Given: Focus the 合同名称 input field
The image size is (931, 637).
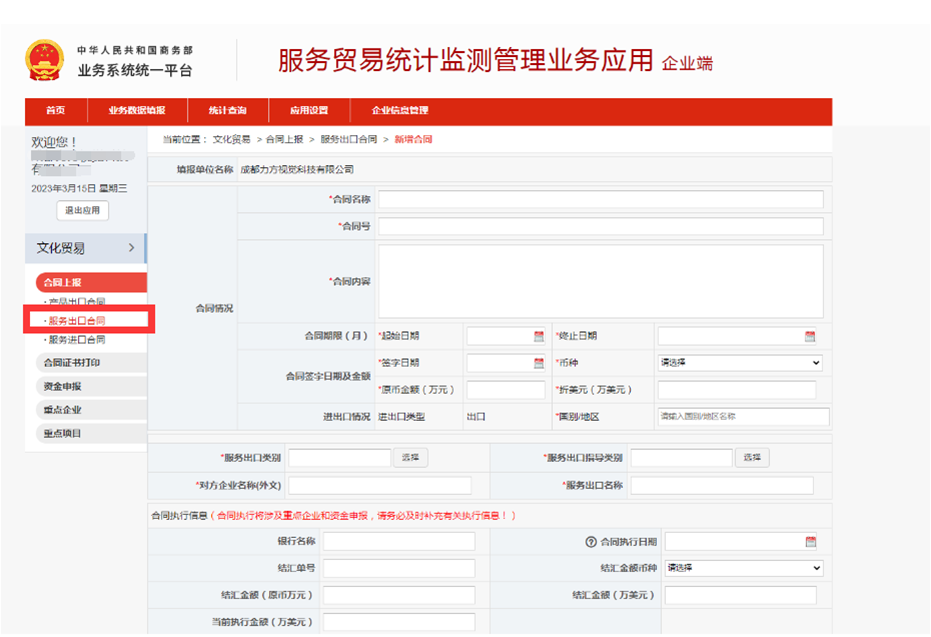Looking at the screenshot, I should (x=600, y=199).
